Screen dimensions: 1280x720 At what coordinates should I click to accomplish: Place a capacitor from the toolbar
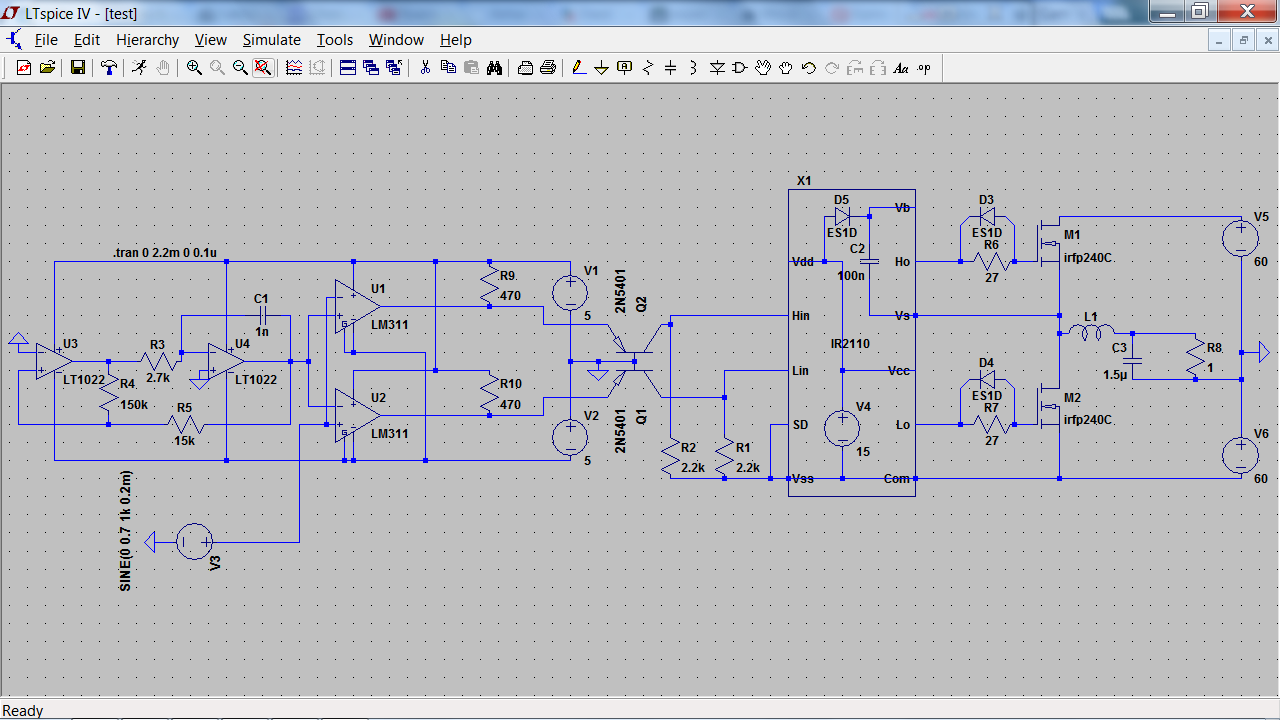(x=671, y=68)
